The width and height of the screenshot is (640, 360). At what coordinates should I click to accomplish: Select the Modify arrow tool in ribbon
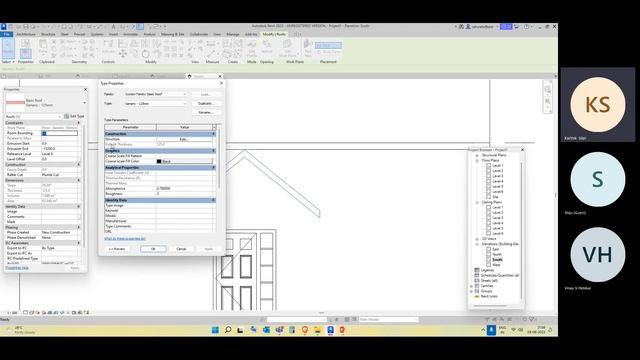click(x=8, y=49)
